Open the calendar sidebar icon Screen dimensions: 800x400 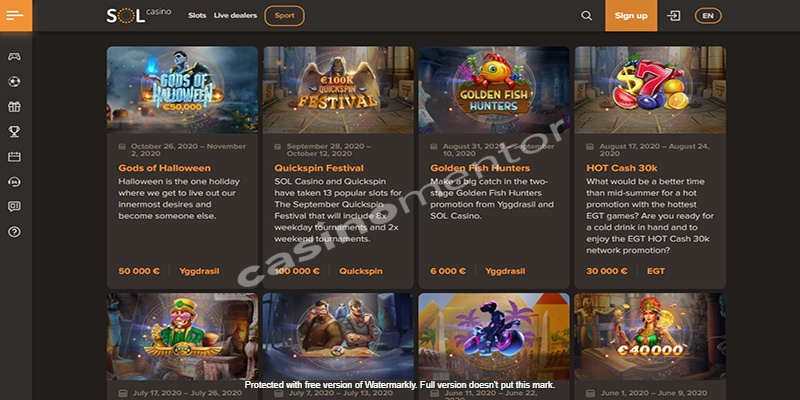[x=14, y=157]
